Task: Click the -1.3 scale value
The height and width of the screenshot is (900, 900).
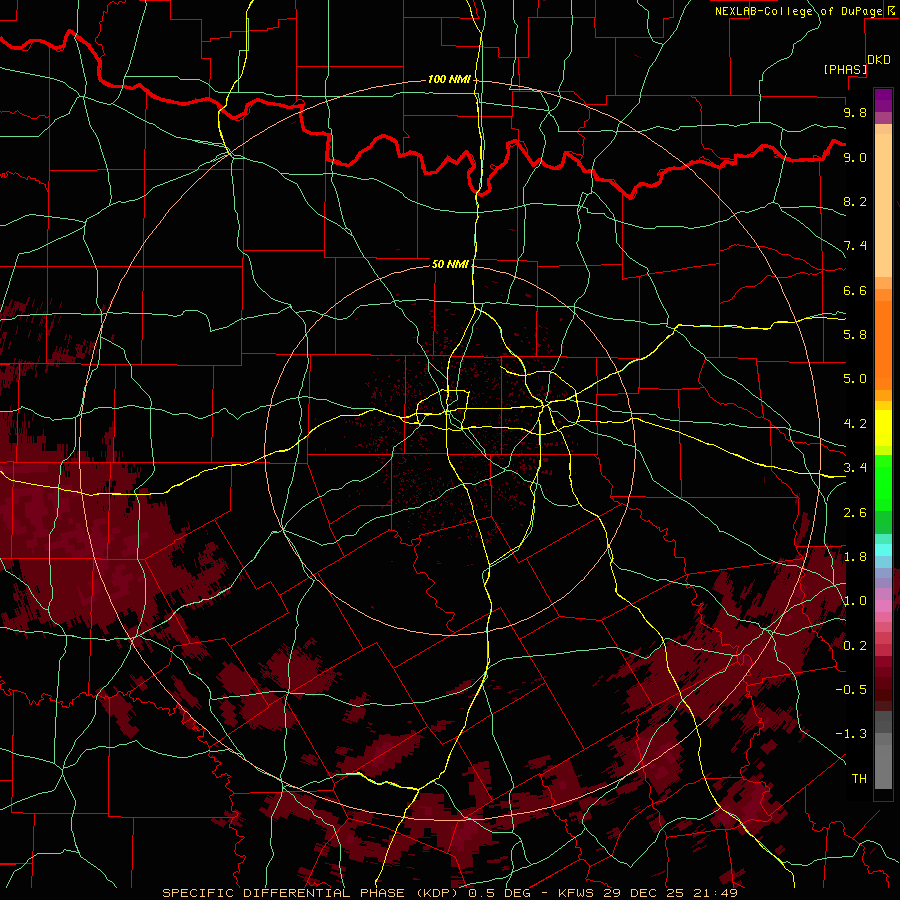Action: (x=851, y=734)
